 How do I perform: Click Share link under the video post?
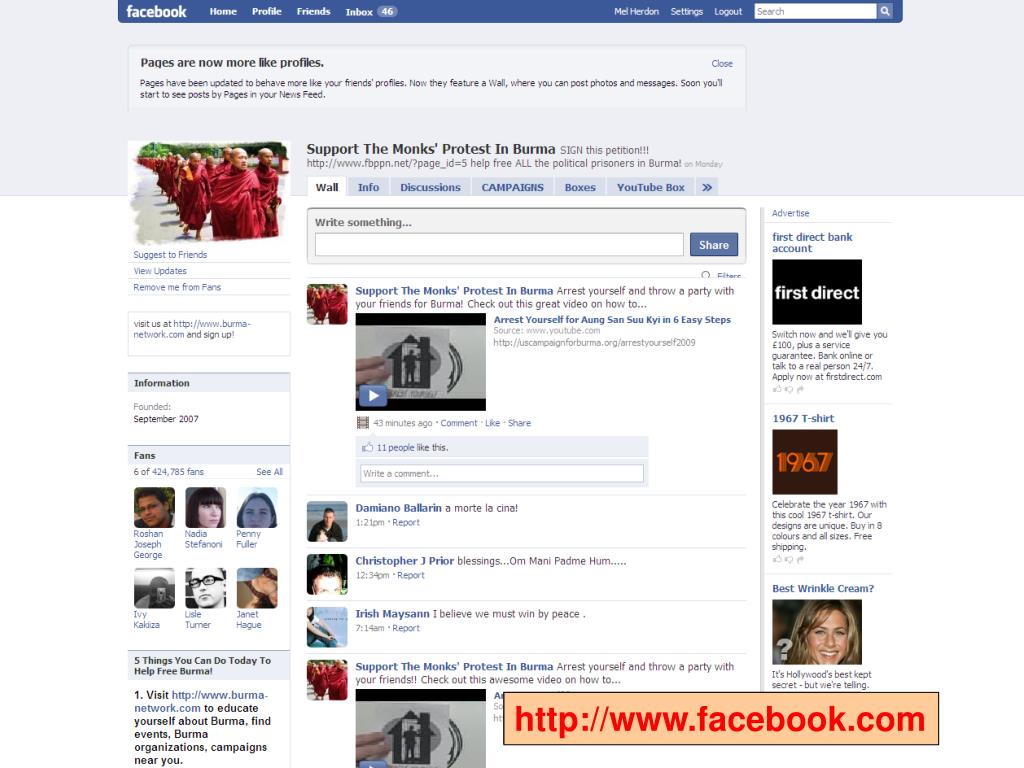pos(519,423)
